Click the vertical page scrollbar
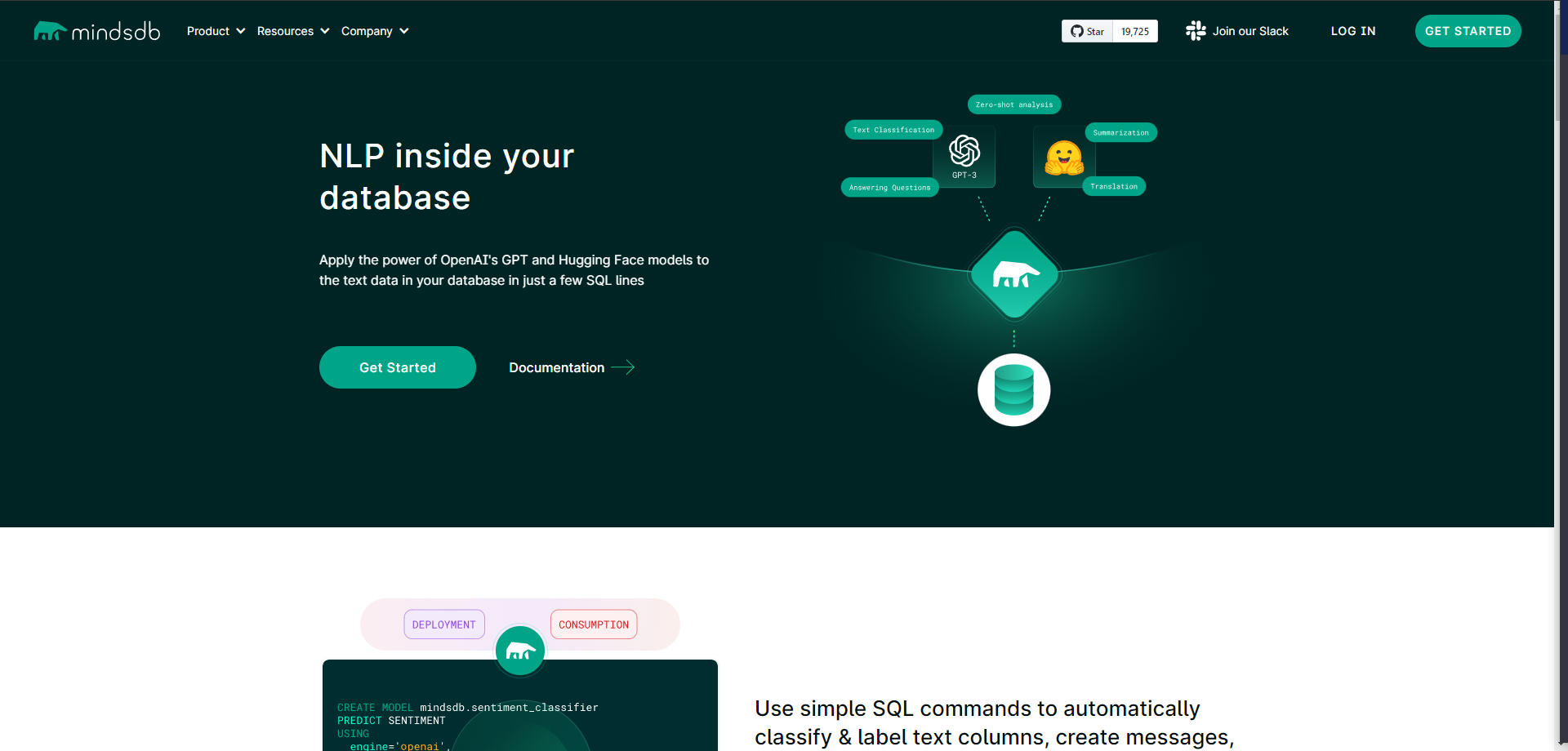1568x751 pixels. coord(1561,327)
